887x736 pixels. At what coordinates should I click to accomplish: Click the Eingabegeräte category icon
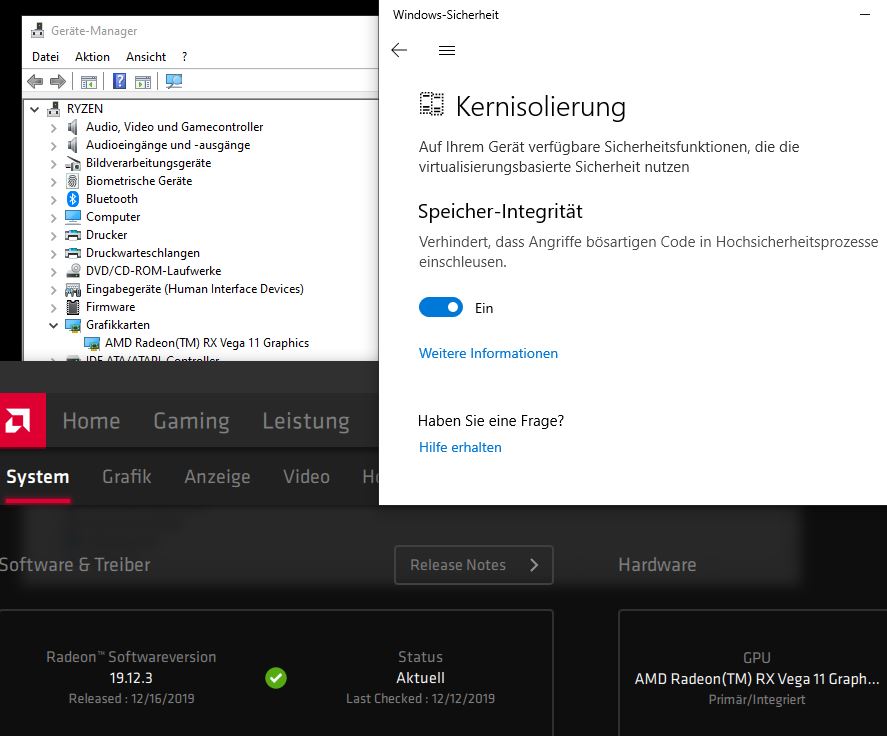(73, 290)
